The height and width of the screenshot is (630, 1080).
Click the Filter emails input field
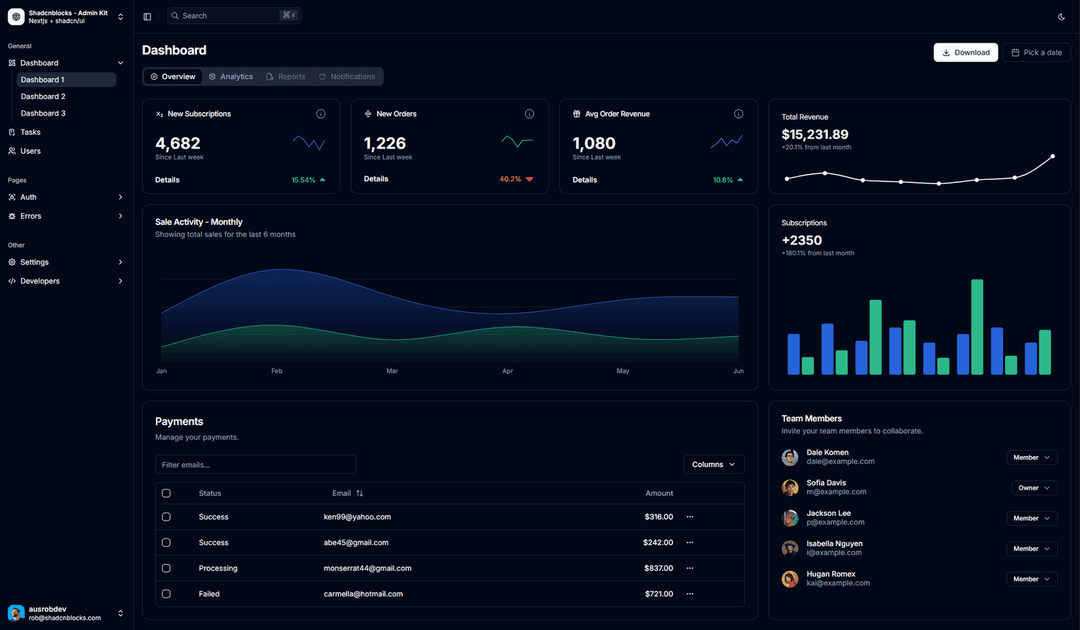click(x=255, y=464)
